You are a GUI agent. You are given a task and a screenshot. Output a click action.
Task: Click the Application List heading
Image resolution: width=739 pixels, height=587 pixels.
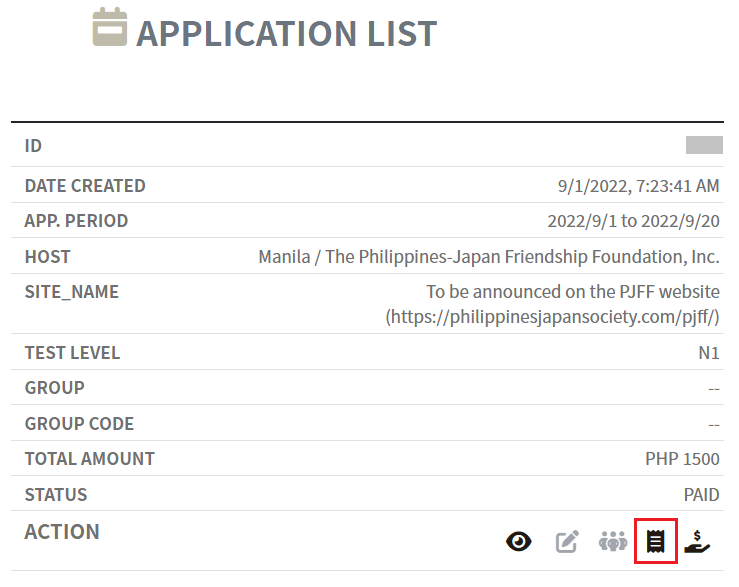286,34
